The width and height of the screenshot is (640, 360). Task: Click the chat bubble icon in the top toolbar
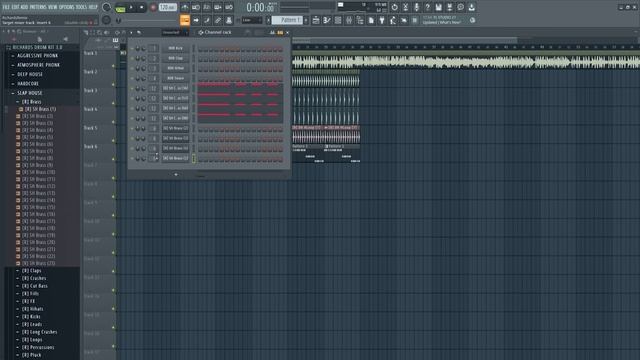click(460, 7)
